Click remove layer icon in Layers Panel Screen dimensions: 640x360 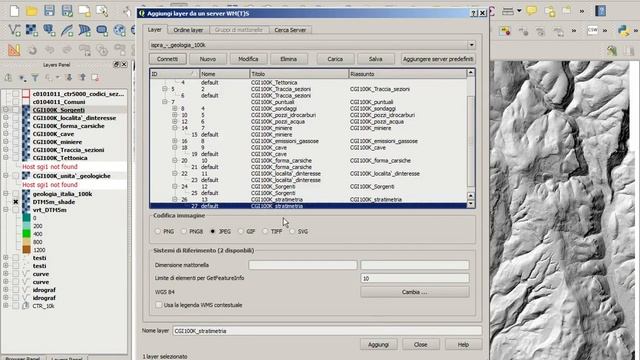[96, 78]
